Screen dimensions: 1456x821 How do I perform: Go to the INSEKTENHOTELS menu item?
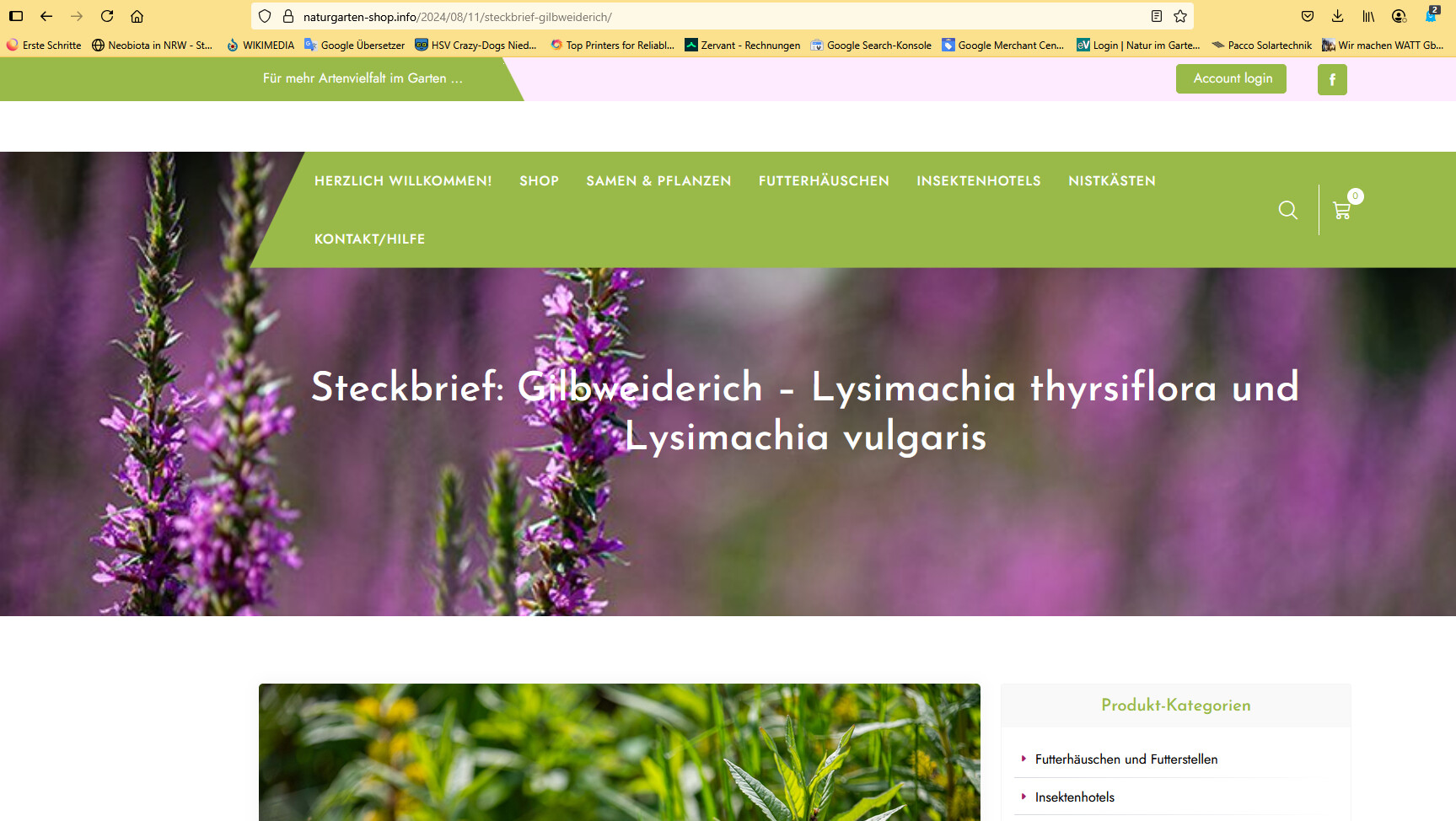click(978, 181)
